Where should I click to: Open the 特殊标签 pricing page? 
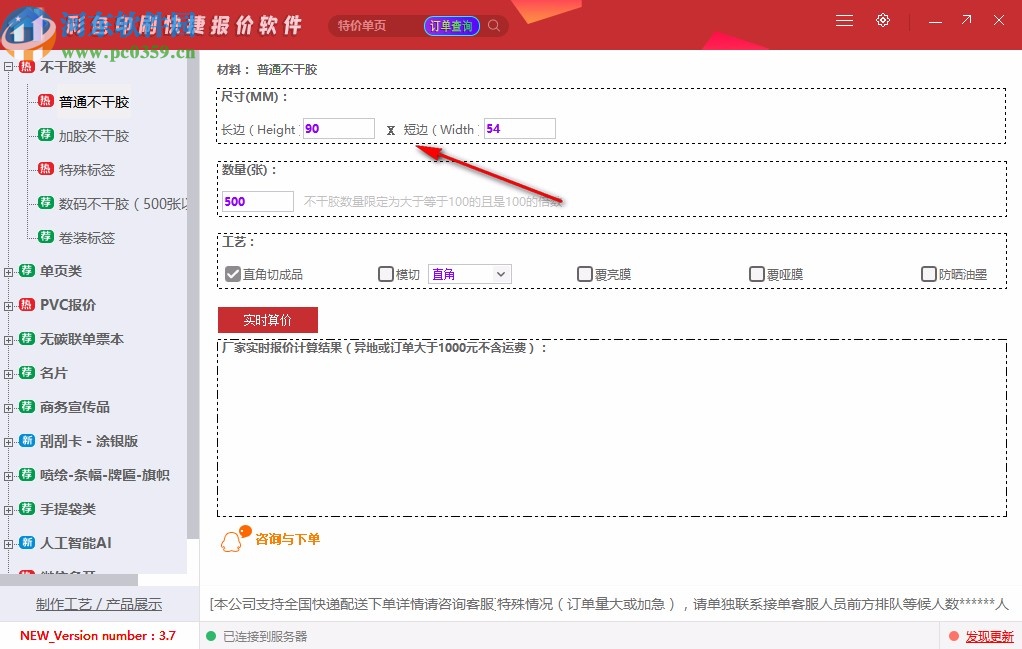tap(91, 169)
